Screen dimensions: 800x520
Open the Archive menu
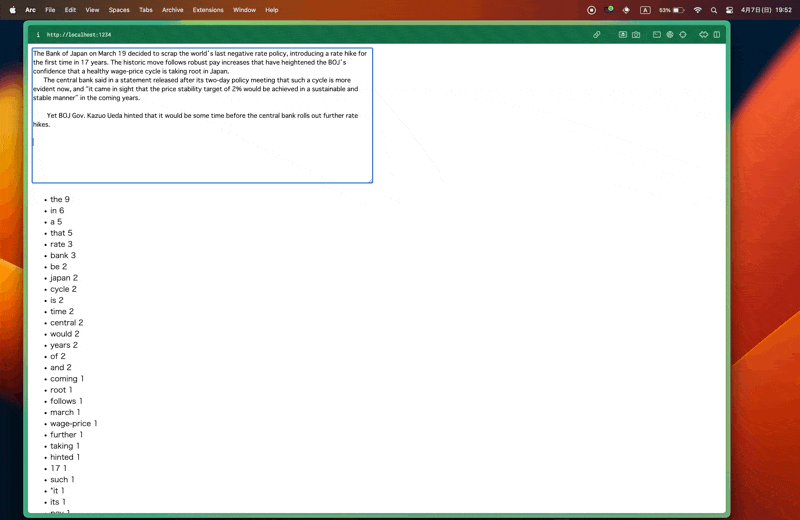pyautogui.click(x=172, y=10)
